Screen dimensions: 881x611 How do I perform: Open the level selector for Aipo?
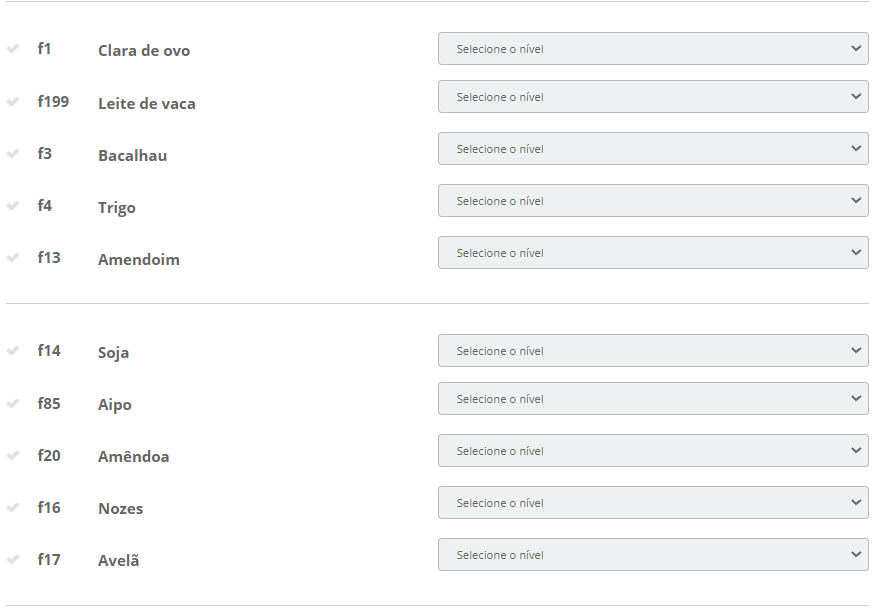[x=653, y=399]
